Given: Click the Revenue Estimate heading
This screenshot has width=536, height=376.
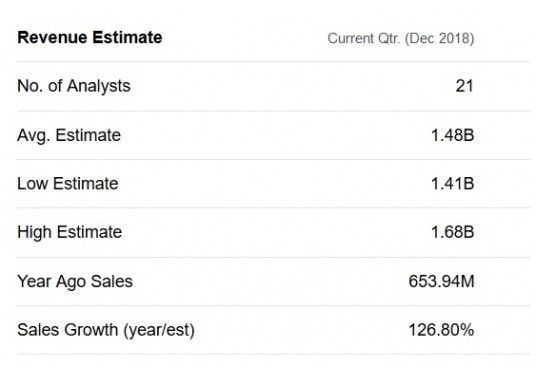Looking at the screenshot, I should coord(90,37).
